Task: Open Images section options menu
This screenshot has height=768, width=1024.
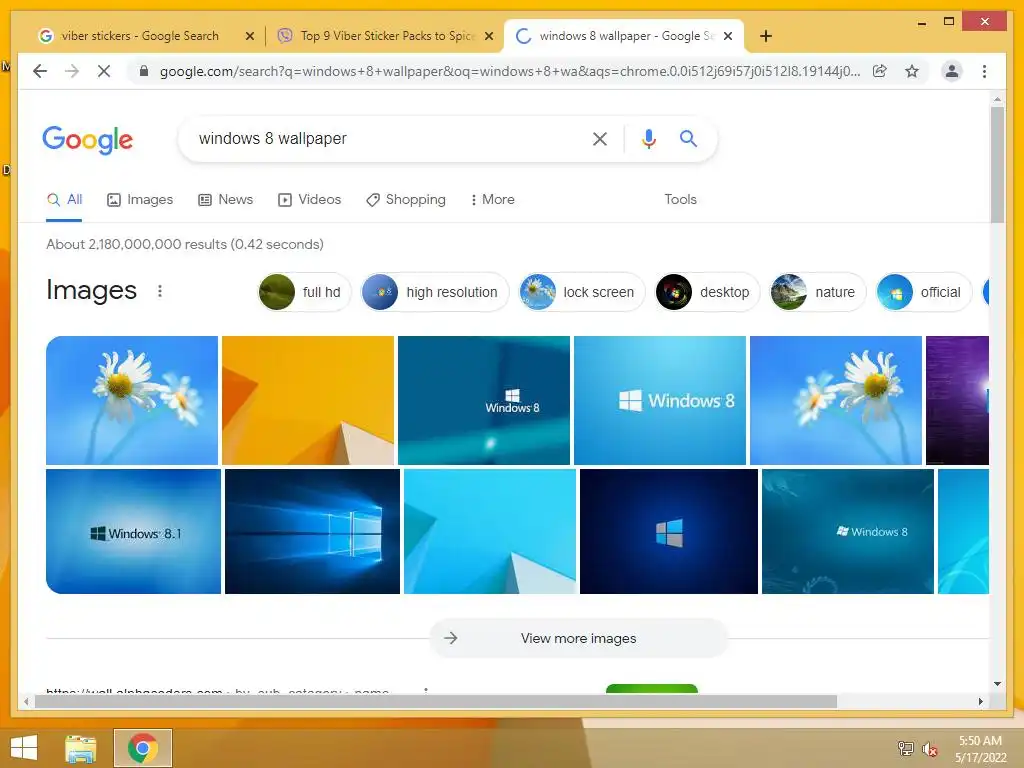Action: point(160,291)
